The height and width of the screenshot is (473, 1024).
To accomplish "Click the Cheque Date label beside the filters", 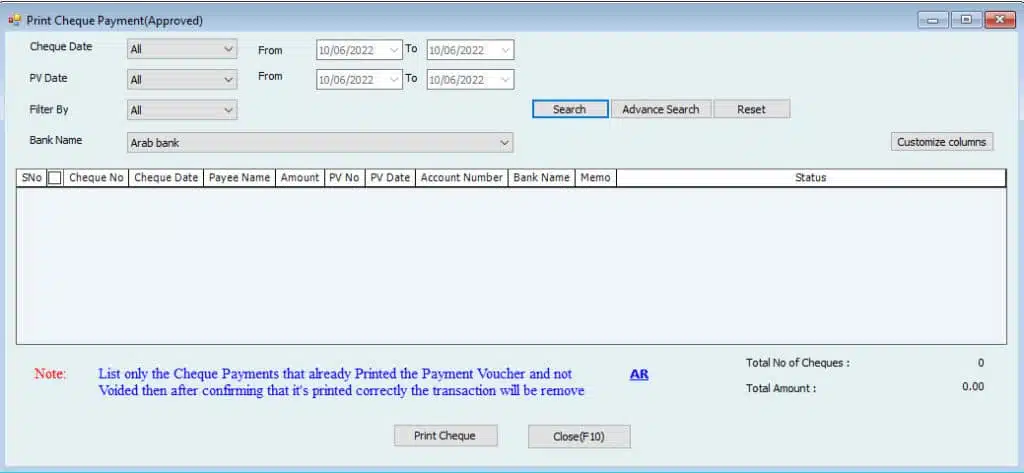I will (x=61, y=47).
